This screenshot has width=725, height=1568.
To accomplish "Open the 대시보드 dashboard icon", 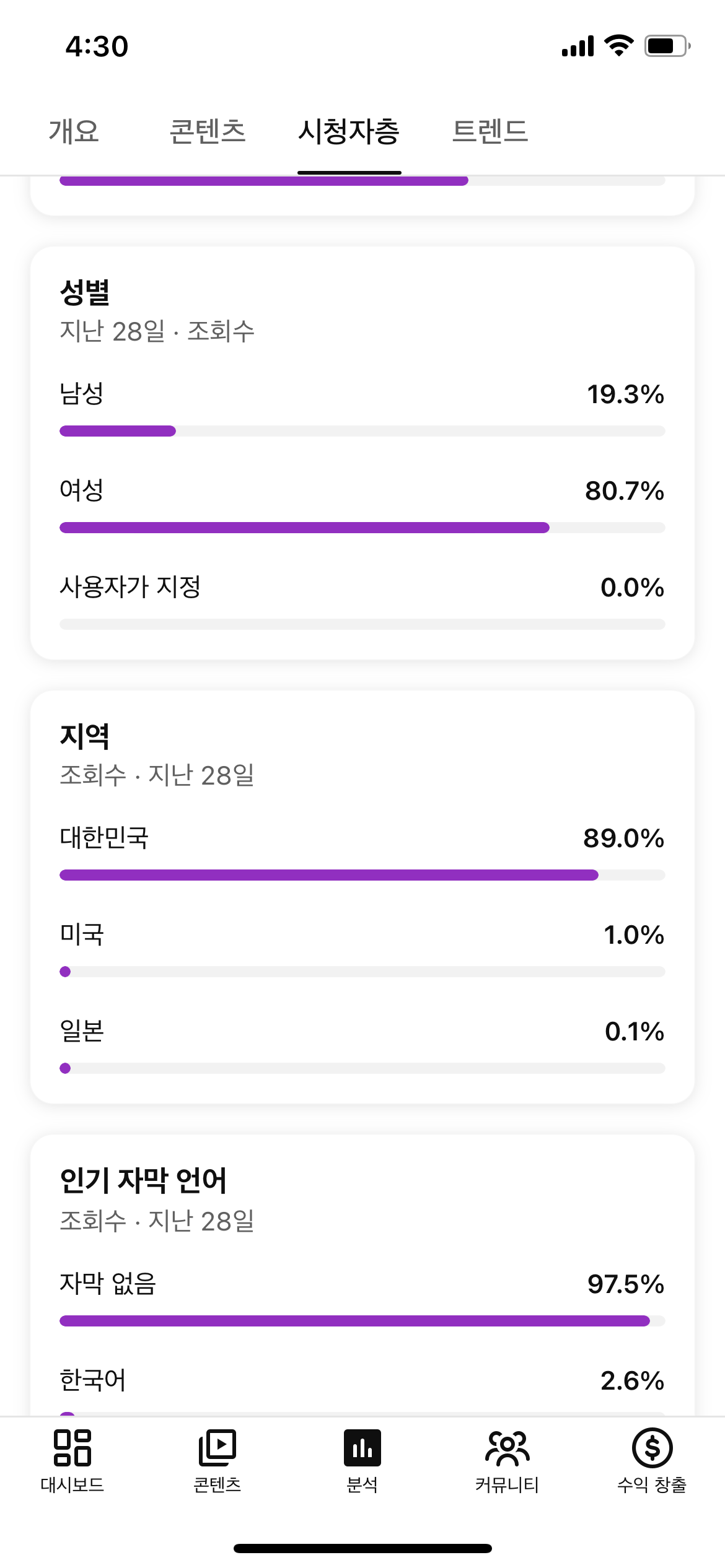I will (72, 1447).
